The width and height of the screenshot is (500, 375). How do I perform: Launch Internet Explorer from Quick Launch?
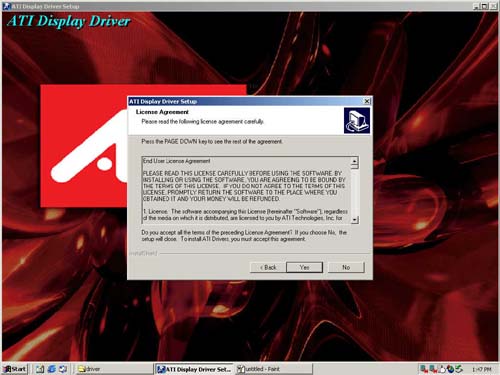52,369
